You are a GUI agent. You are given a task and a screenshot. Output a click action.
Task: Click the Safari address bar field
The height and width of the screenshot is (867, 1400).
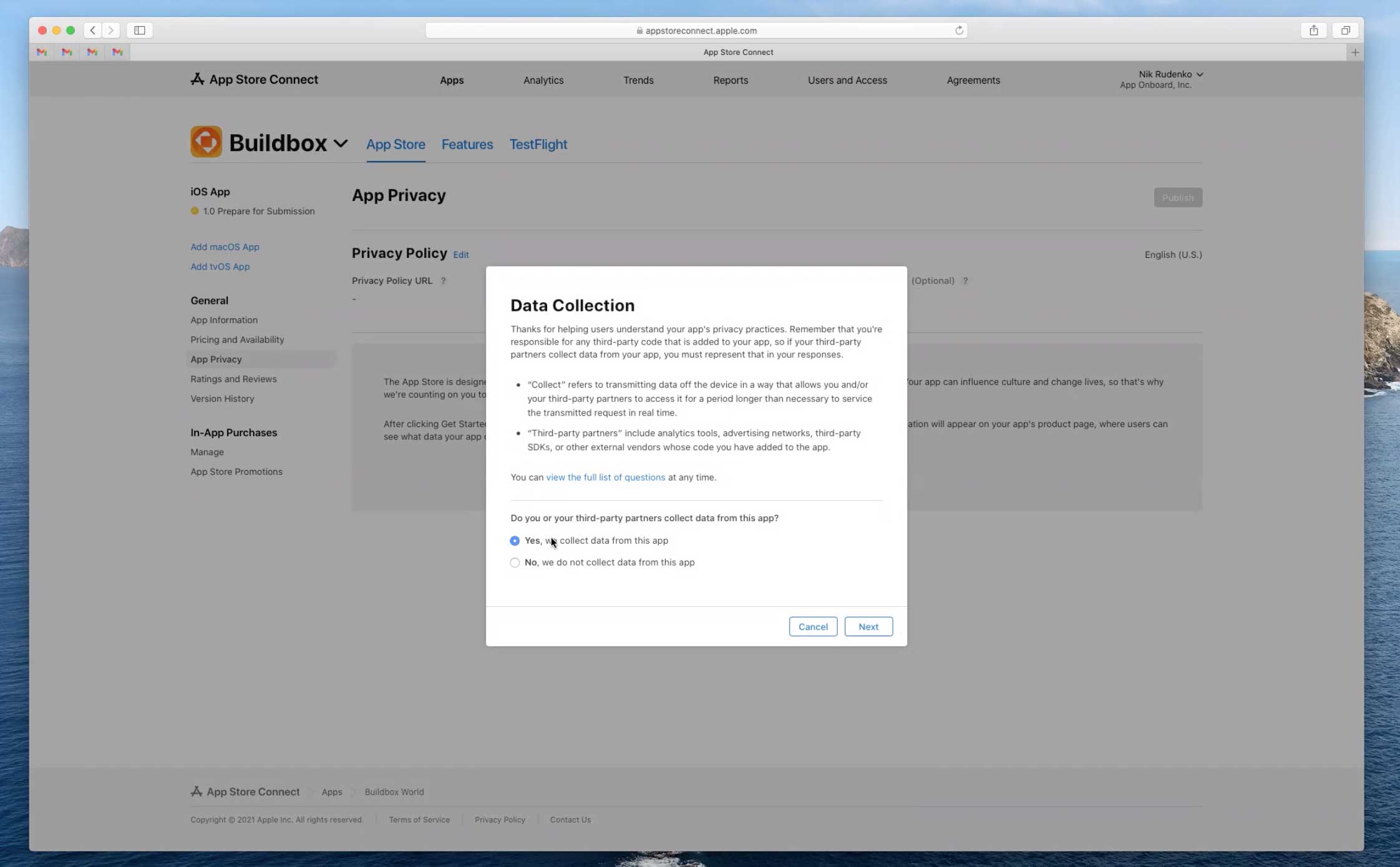pos(696,30)
